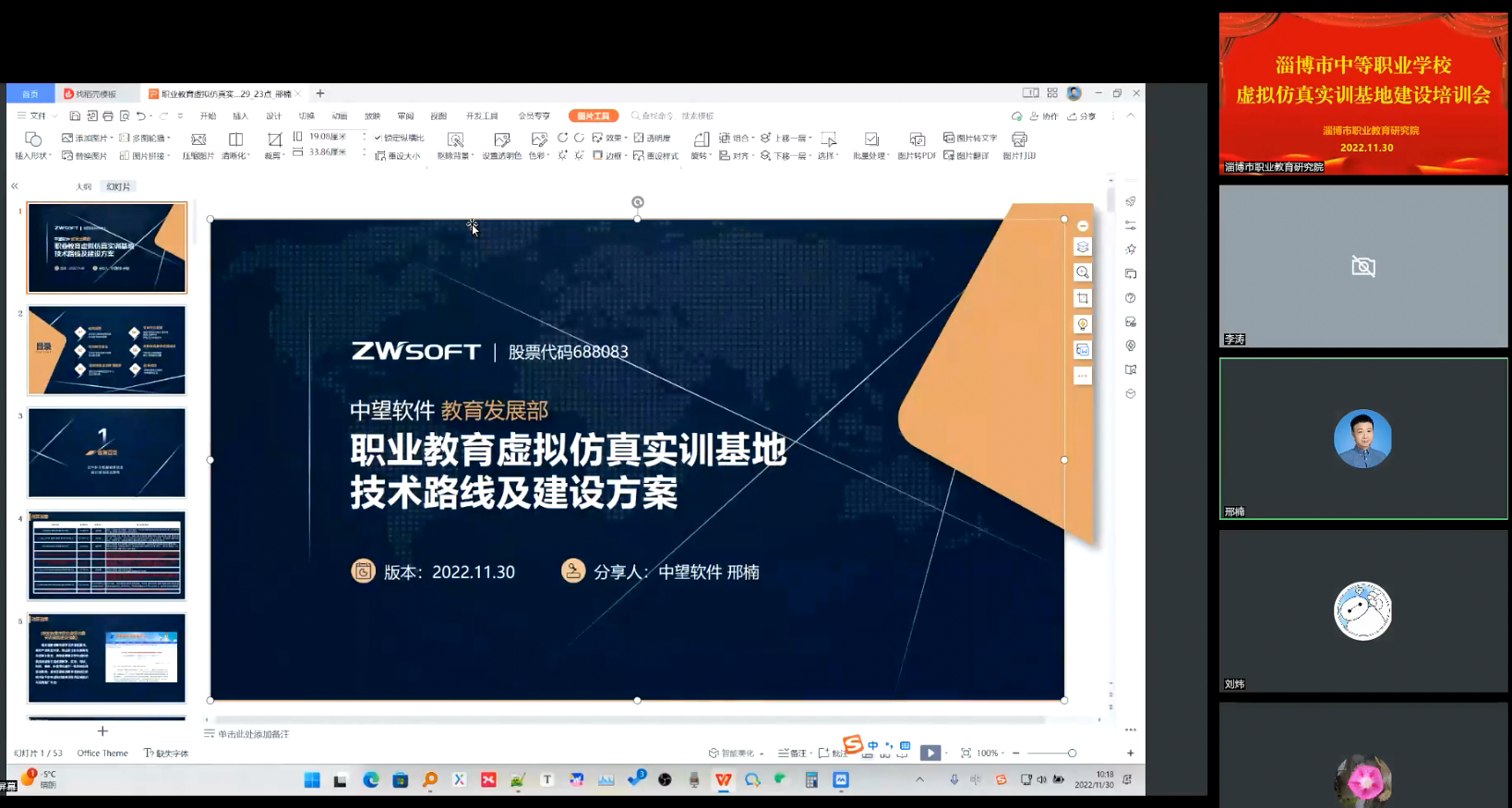Open Windows Start menu on taskbar

coord(312,780)
